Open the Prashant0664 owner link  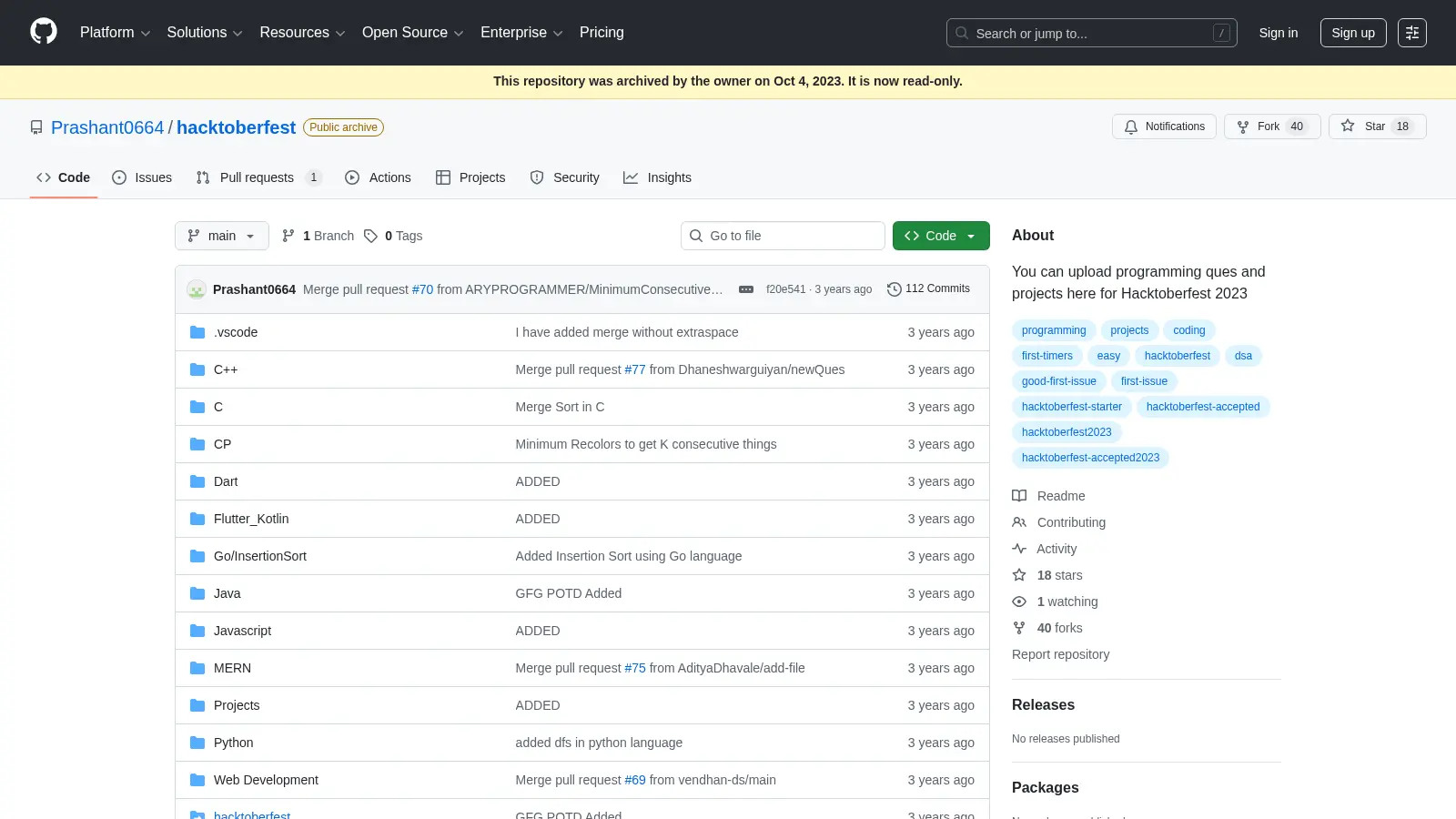[x=107, y=127]
